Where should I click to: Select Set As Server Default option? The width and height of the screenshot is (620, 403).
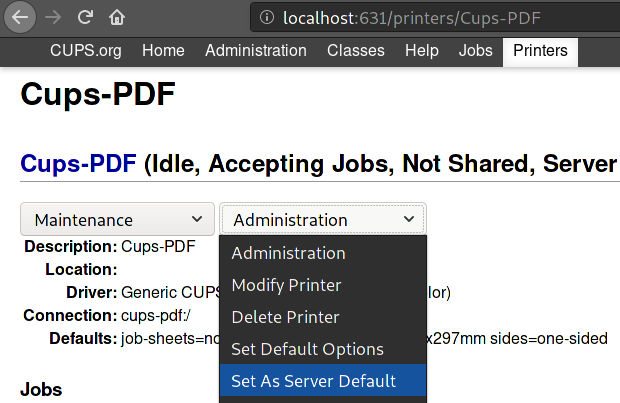(x=323, y=381)
